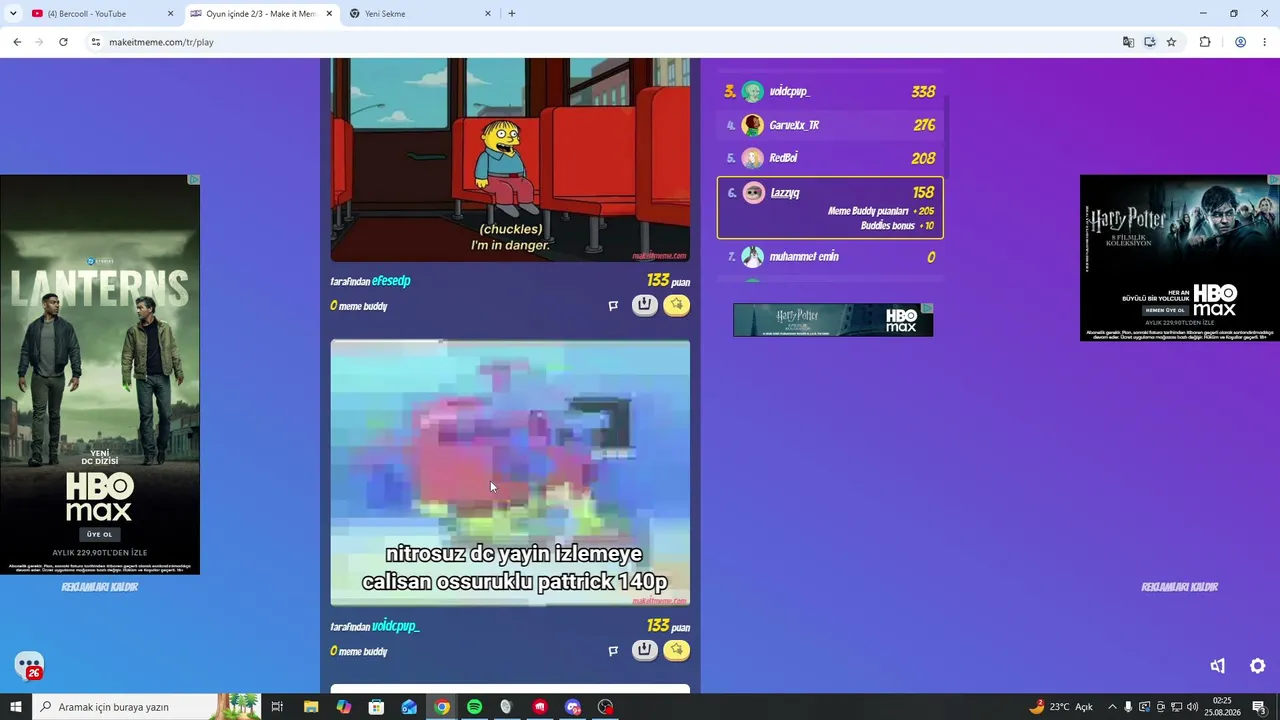View site information icon in address bar

tap(96, 42)
